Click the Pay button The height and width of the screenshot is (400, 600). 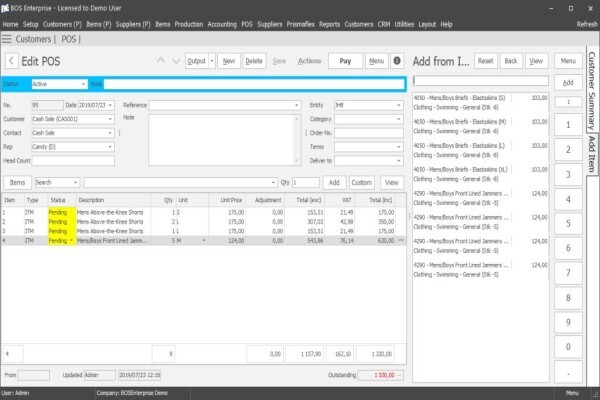click(x=345, y=61)
